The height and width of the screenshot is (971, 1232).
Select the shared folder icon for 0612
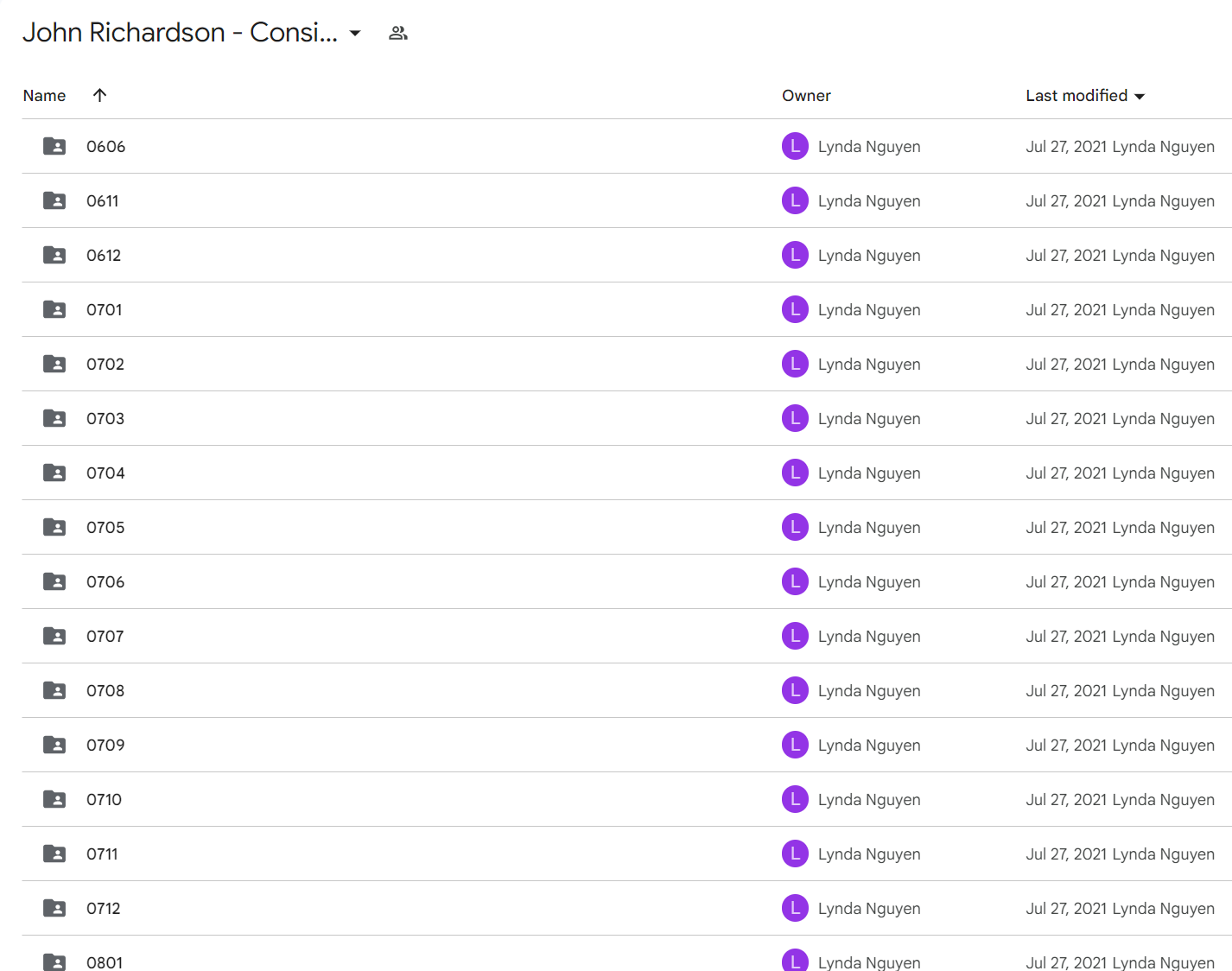coord(54,255)
